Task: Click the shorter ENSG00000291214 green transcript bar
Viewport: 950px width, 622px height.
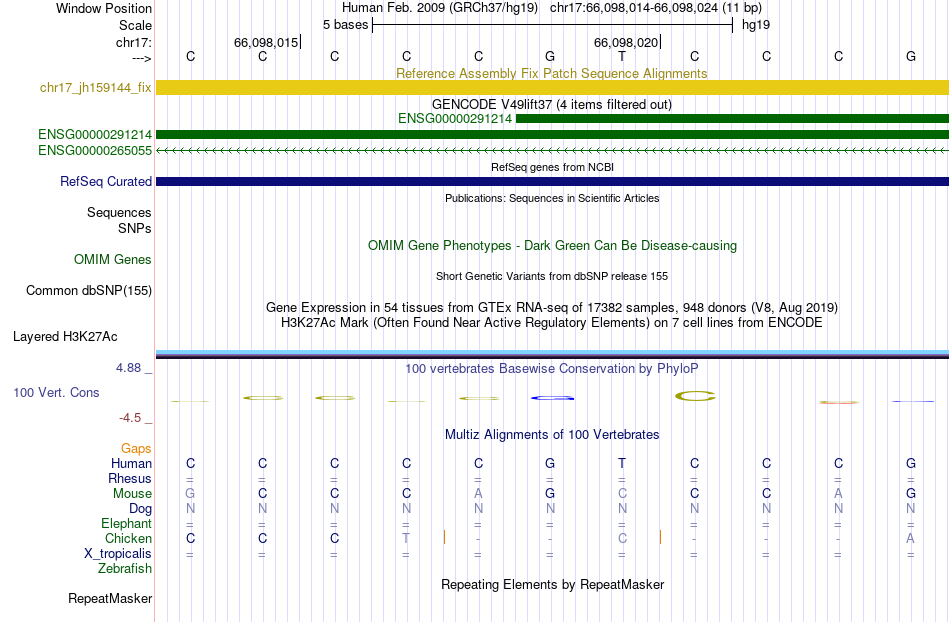Action: [732, 119]
